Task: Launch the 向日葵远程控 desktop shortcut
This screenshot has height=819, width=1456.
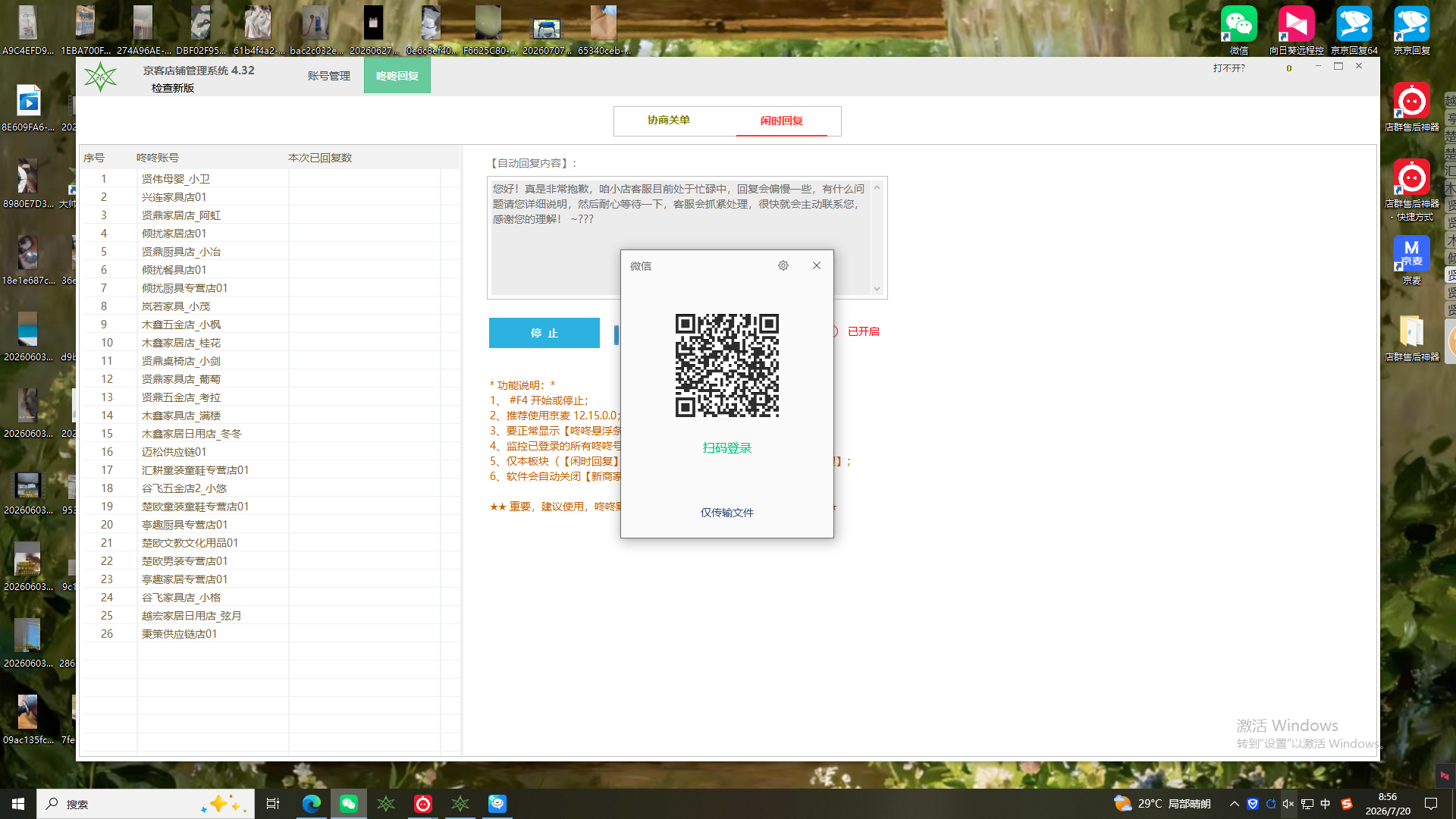Action: (1296, 30)
